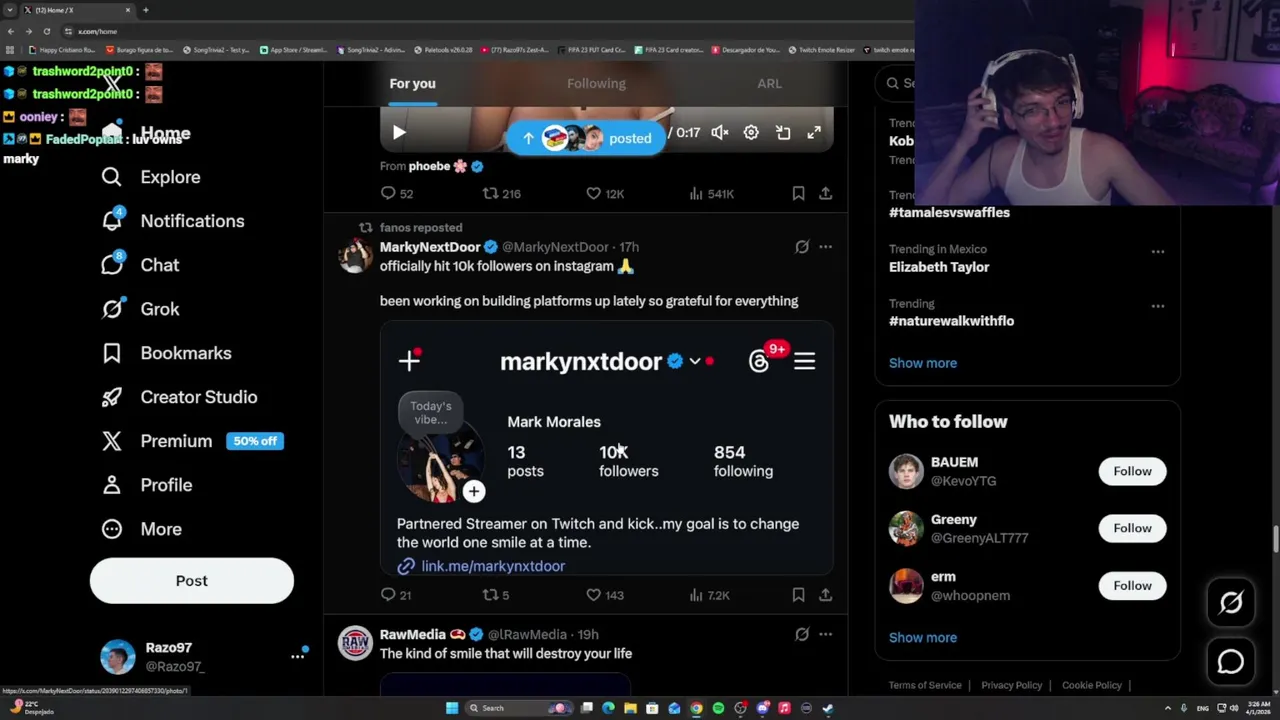Open Notifications bell in sidebar
Viewport: 1280px width, 720px height.
pos(172,221)
